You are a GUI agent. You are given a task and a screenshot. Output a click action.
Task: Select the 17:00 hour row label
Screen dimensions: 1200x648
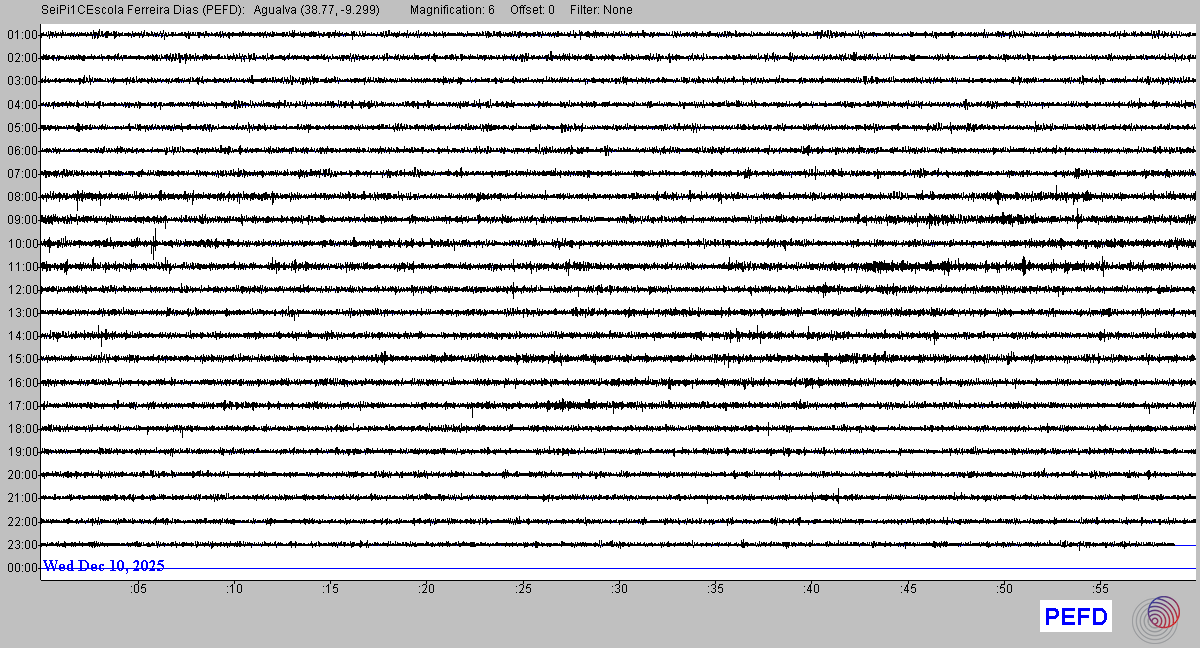22,406
